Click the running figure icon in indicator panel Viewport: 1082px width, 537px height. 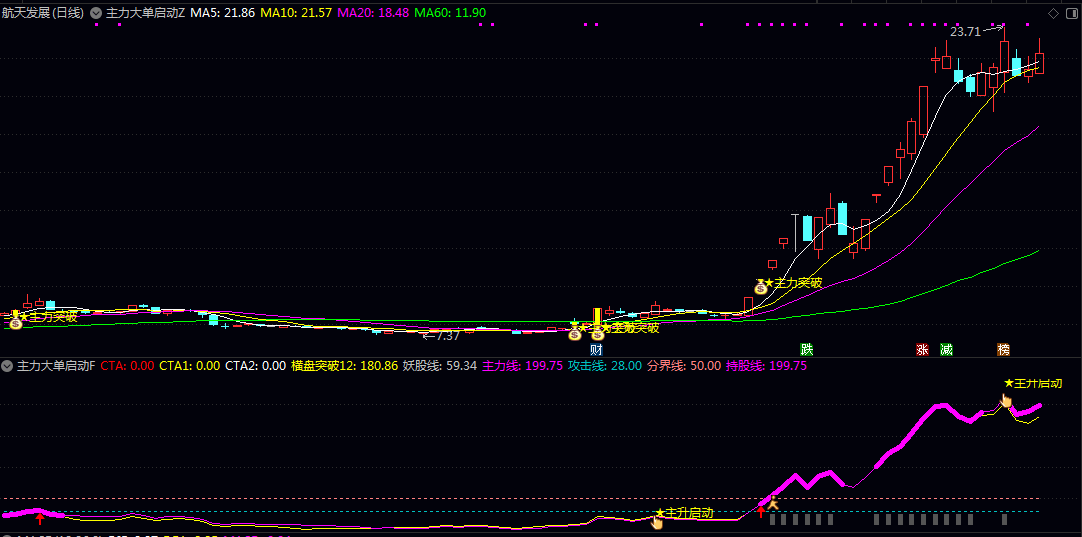774,504
